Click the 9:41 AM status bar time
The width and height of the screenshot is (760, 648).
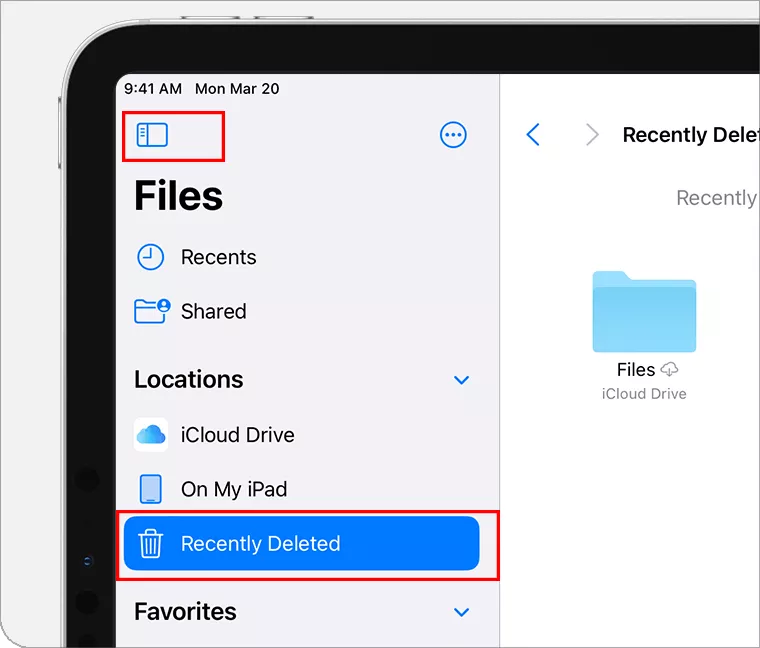(x=153, y=89)
